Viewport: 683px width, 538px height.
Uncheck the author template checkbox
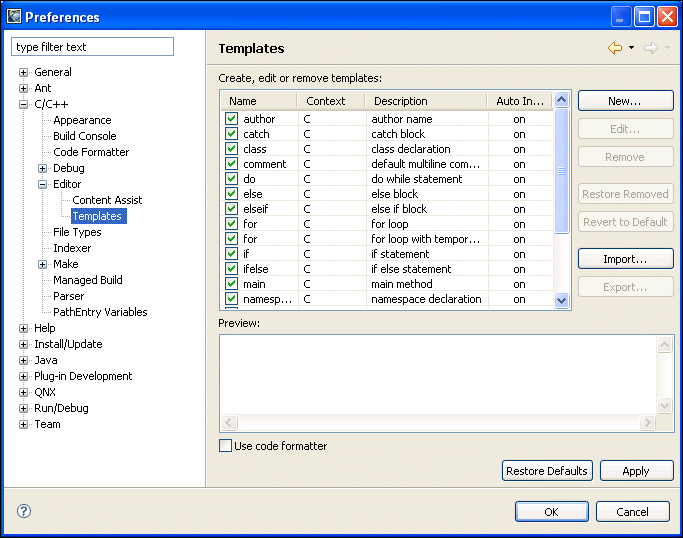point(231,119)
